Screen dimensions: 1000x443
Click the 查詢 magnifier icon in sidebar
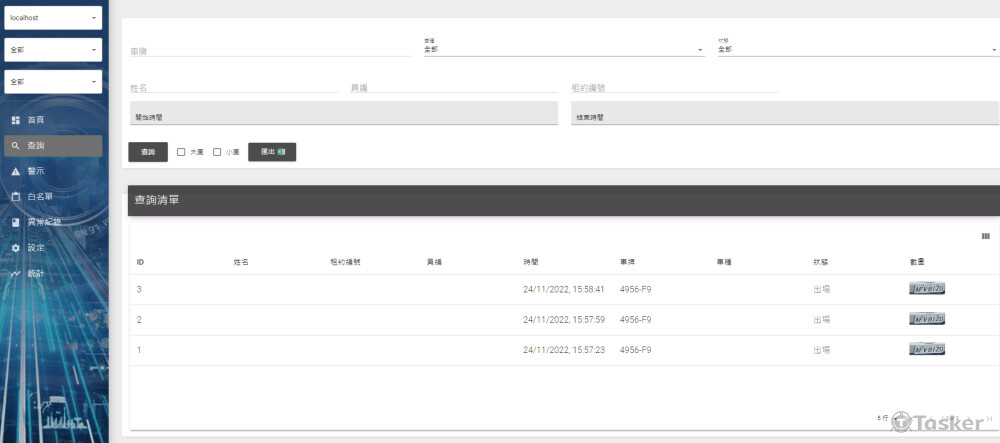[x=16, y=146]
